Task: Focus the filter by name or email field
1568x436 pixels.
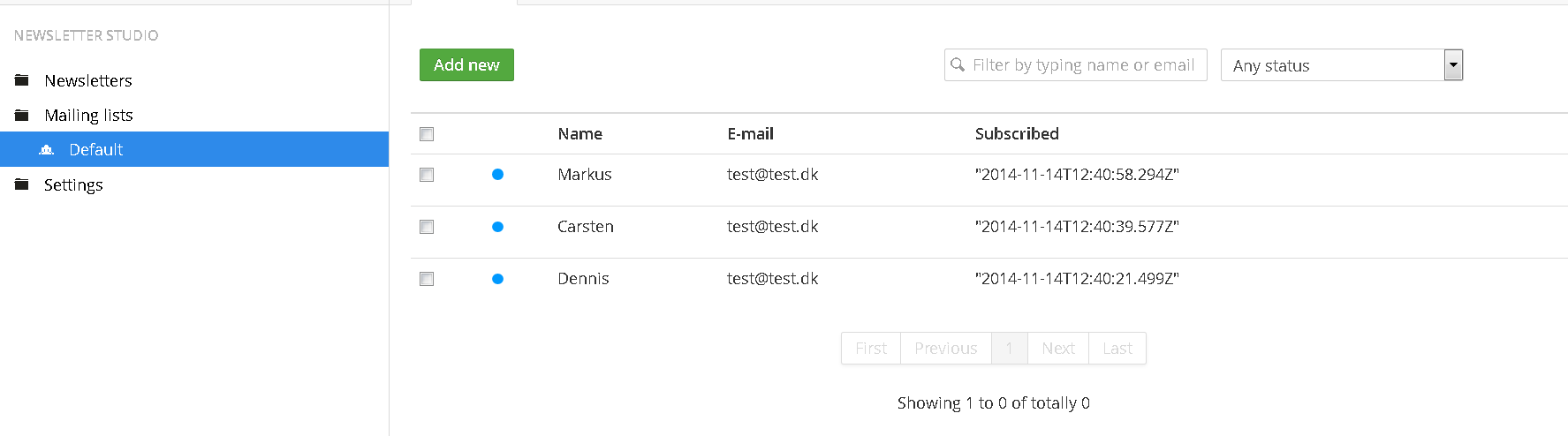Action: click(x=1076, y=65)
